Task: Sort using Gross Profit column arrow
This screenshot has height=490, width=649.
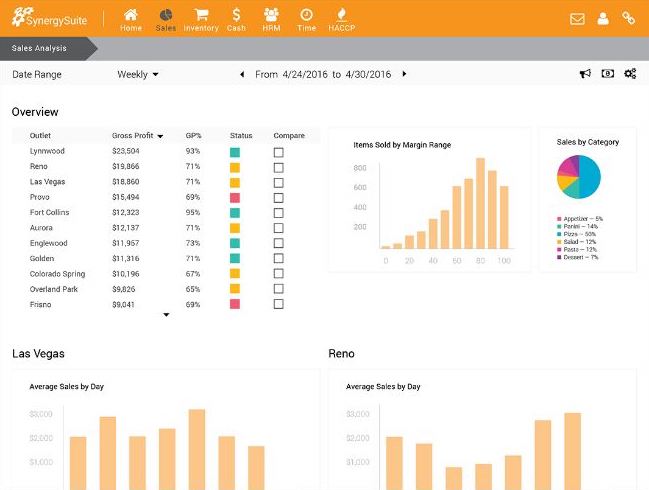Action: pyautogui.click(x=160, y=136)
